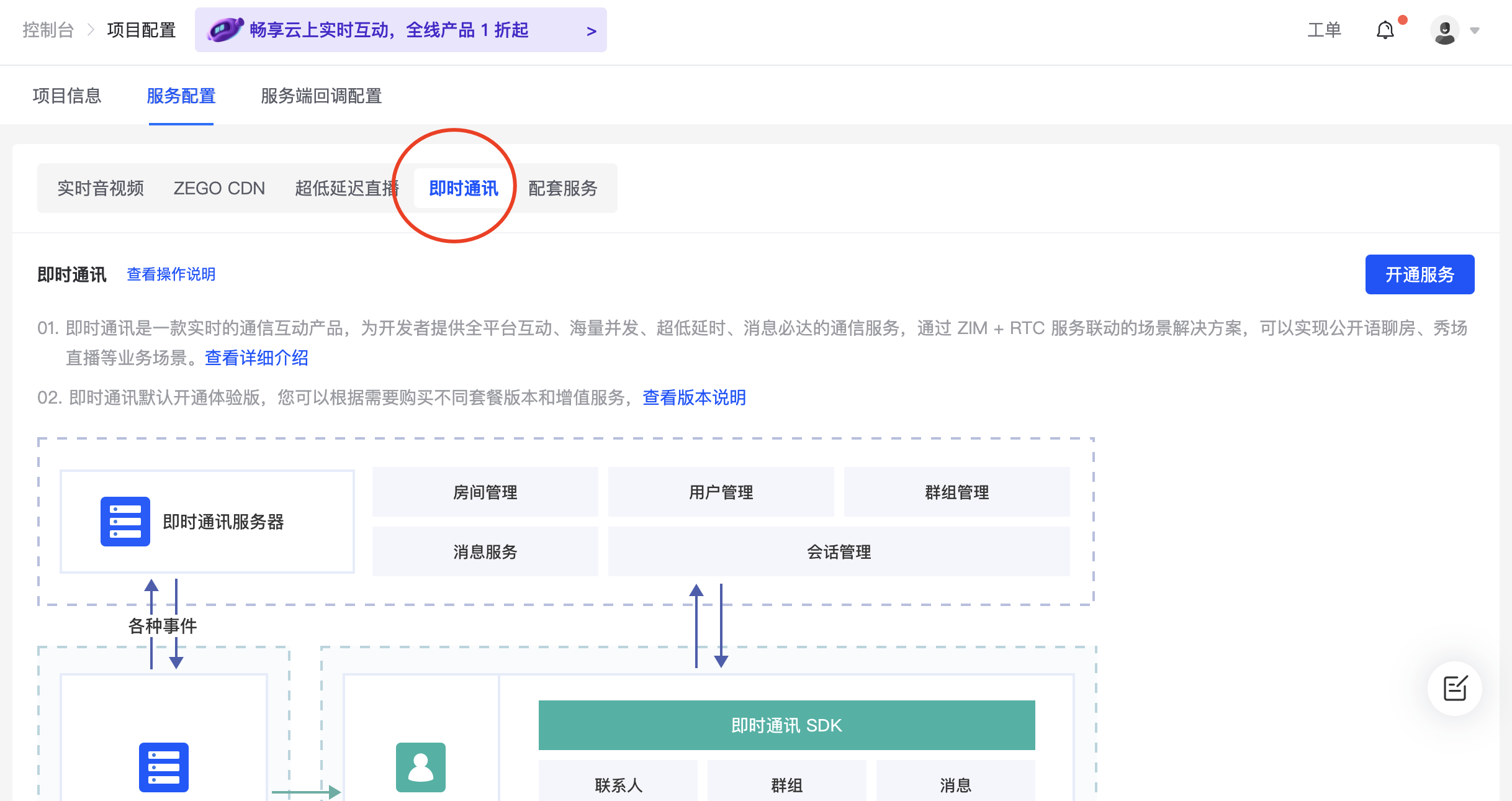The width and height of the screenshot is (1512, 801).
Task: Open promo banner arrow chevron
Action: (x=591, y=31)
